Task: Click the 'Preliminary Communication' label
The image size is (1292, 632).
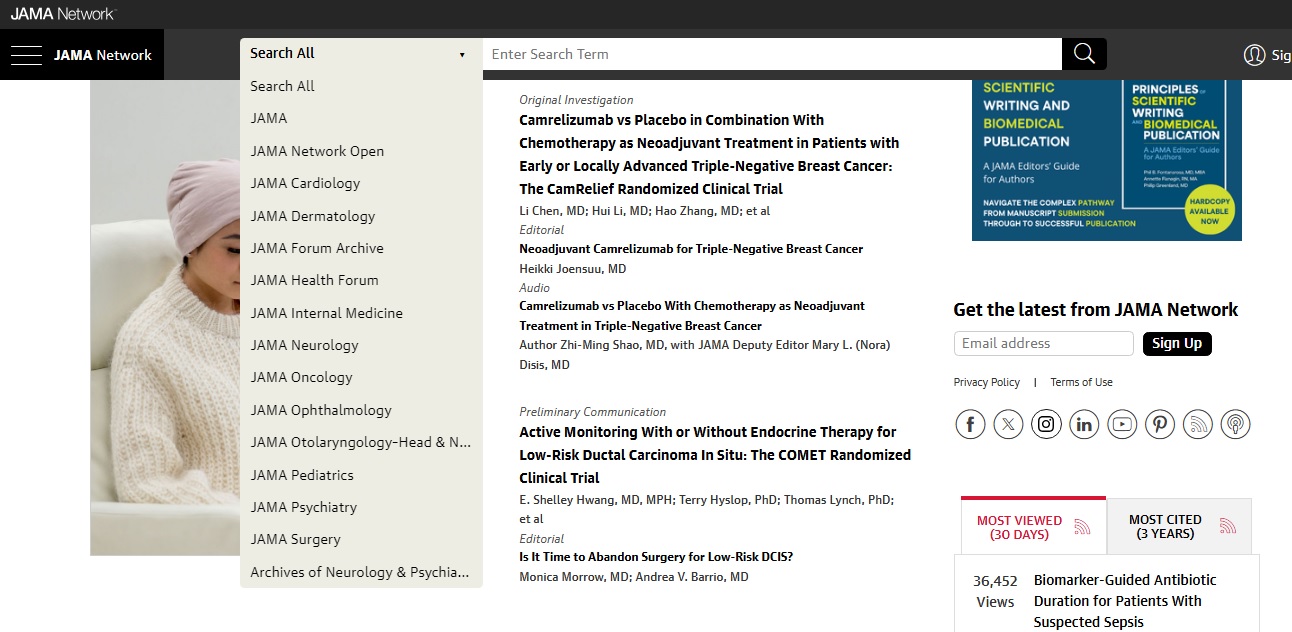Action: [592, 412]
